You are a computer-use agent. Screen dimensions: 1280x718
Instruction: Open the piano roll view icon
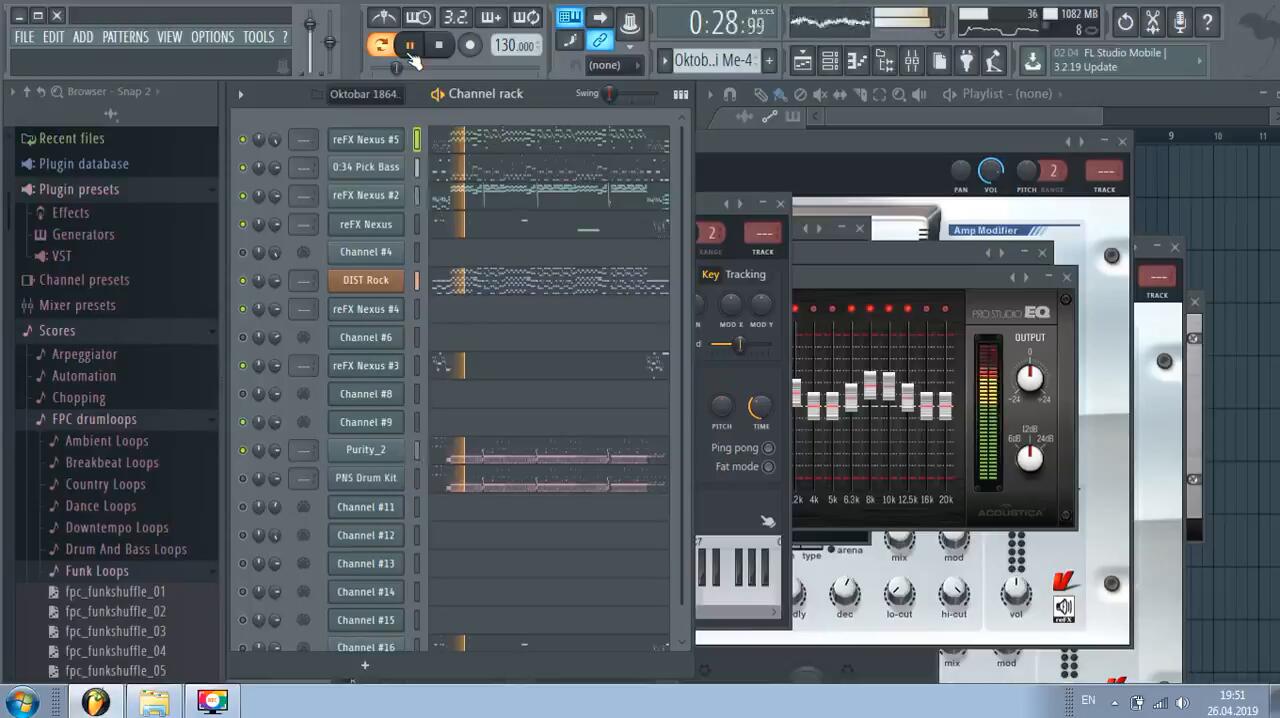[857, 62]
